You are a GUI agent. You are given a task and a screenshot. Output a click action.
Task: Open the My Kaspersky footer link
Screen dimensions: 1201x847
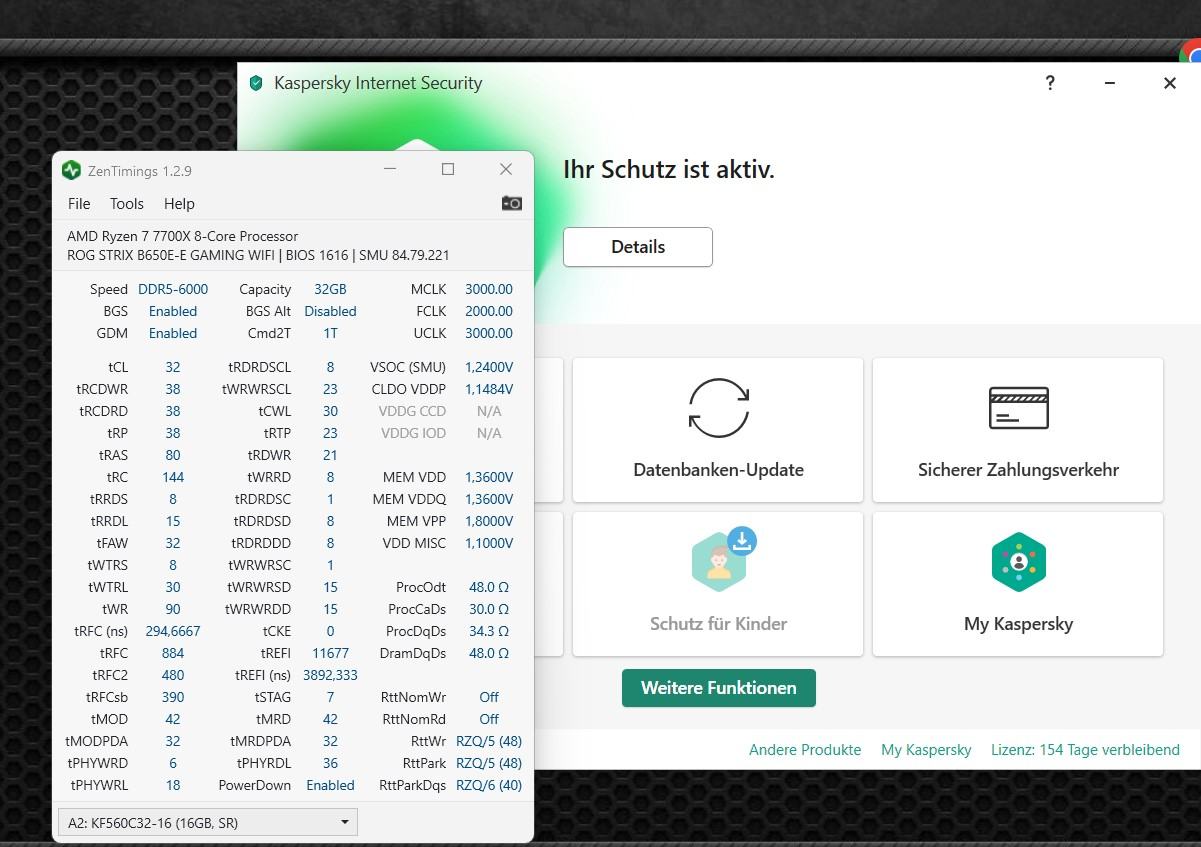click(x=926, y=749)
